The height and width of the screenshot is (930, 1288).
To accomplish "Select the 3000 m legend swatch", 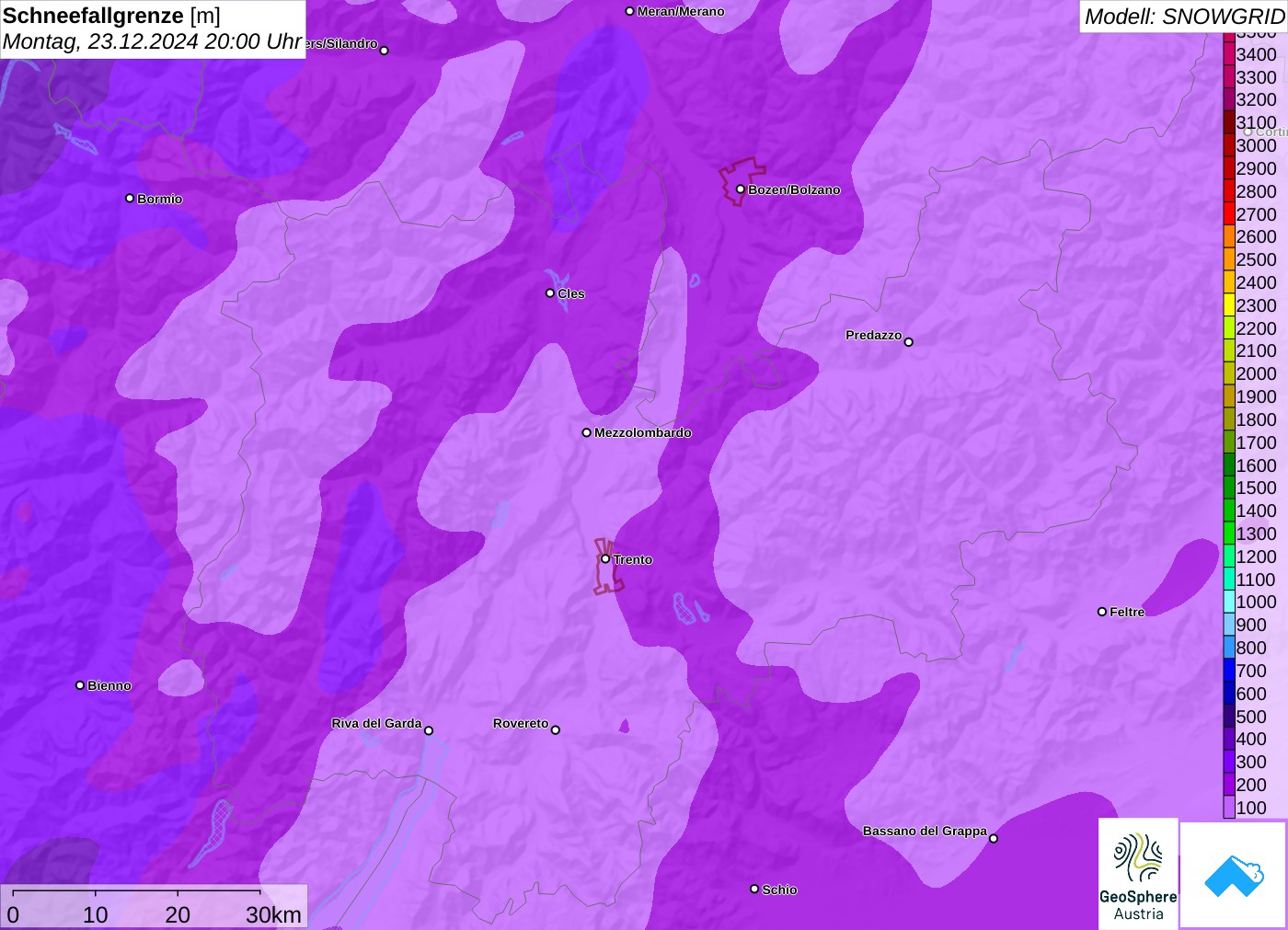I will [x=1229, y=145].
